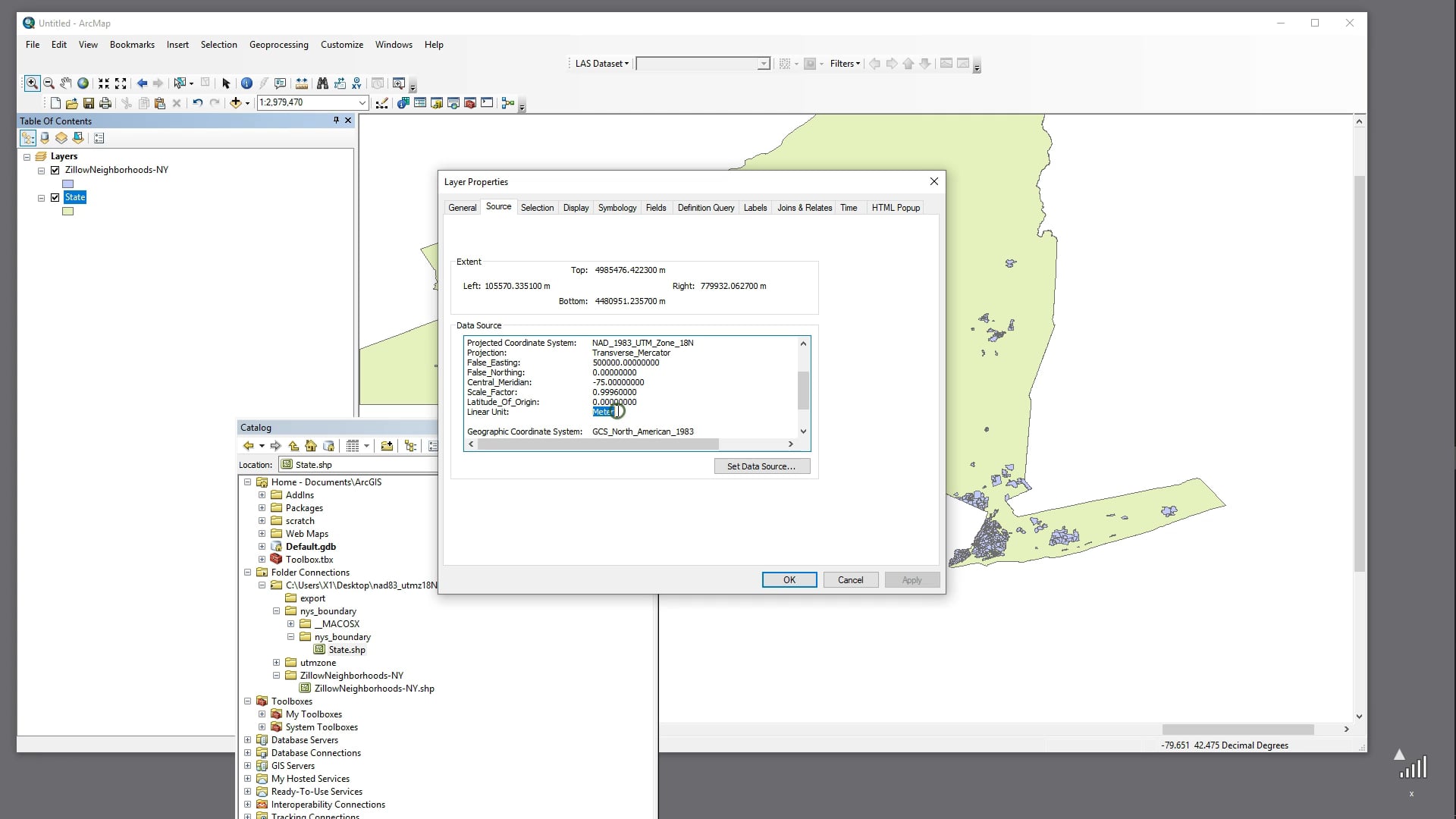Screen dimensions: 1456x819
Task: Select the Zoom In tool
Action: coord(32,83)
